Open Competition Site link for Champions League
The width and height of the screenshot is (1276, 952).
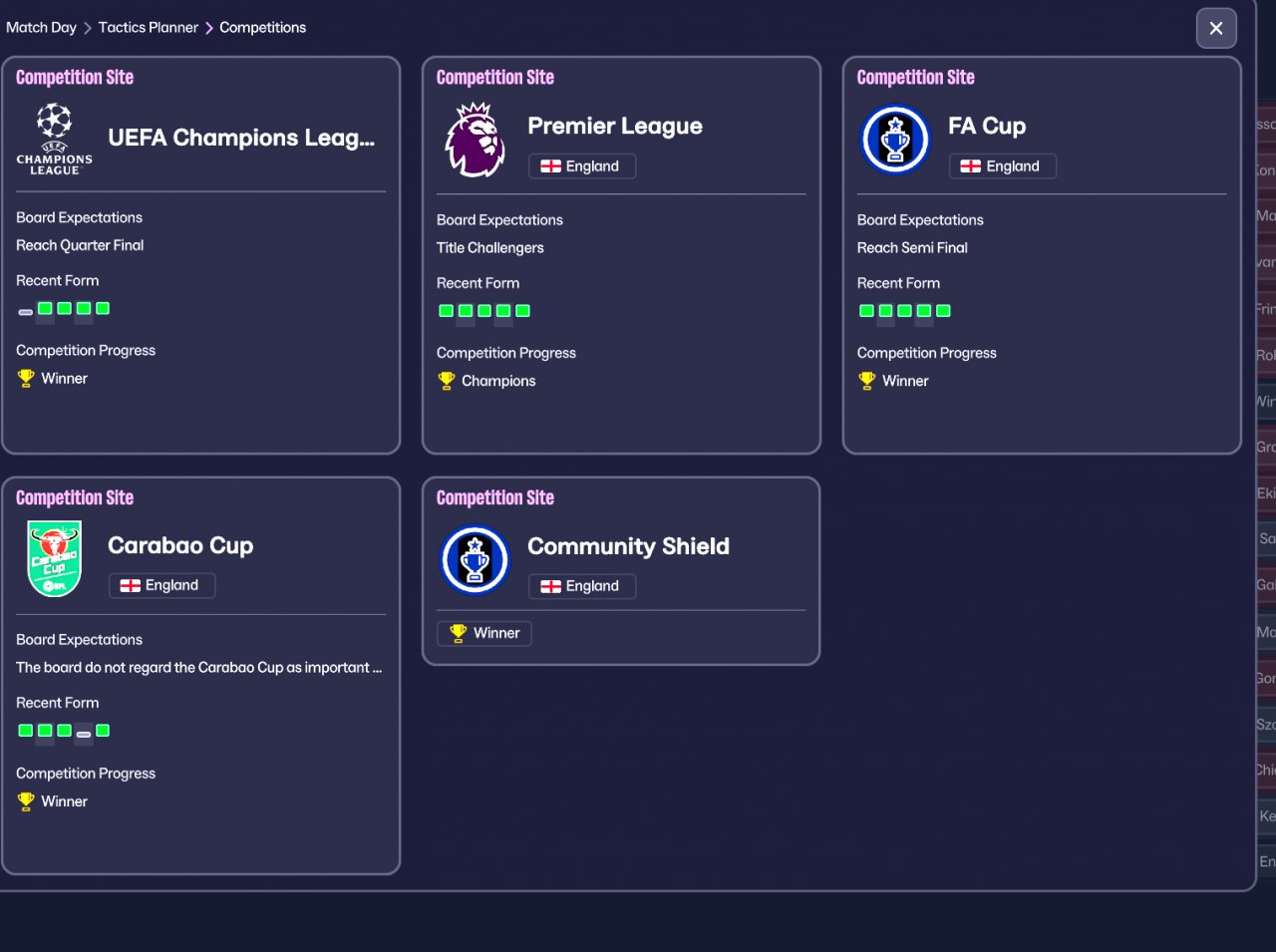coord(75,78)
